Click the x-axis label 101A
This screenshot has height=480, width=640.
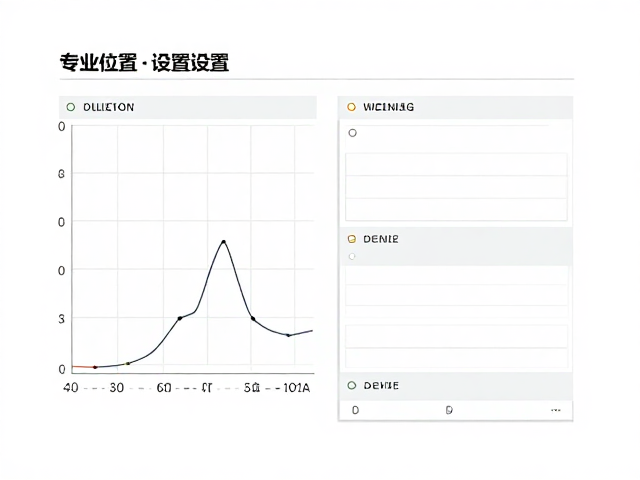[296, 387]
